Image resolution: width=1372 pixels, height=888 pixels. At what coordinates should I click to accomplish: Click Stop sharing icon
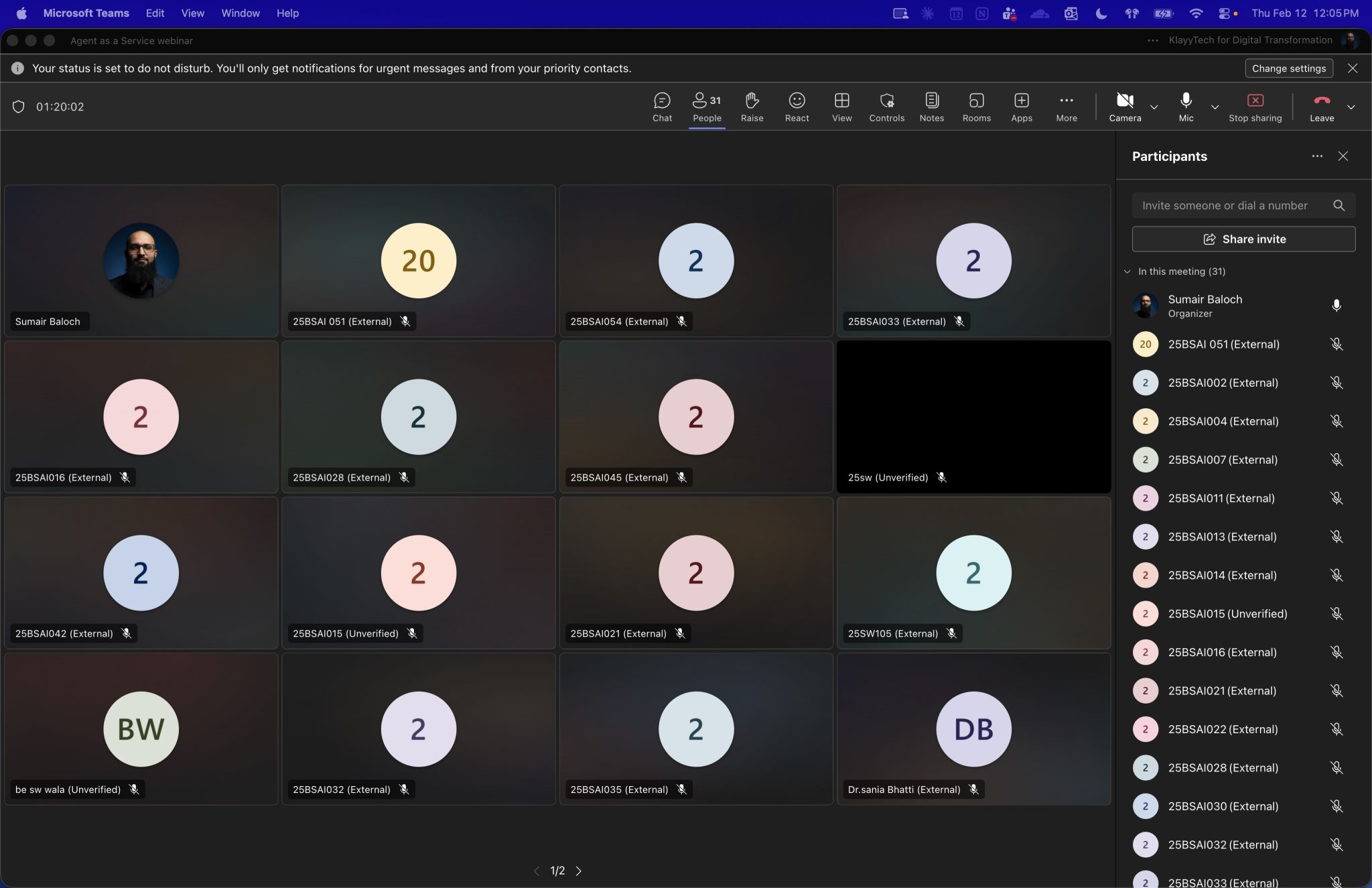(1255, 101)
